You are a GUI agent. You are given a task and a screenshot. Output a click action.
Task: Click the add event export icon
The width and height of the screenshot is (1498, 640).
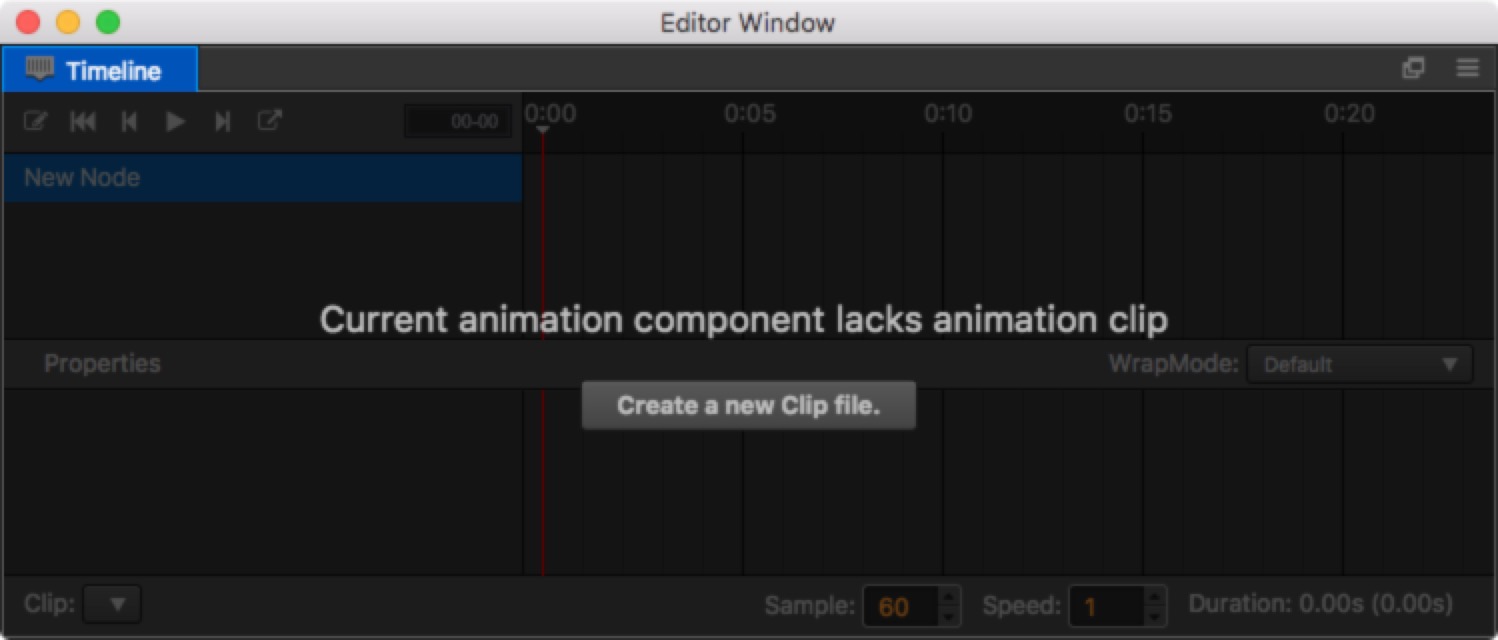click(269, 121)
